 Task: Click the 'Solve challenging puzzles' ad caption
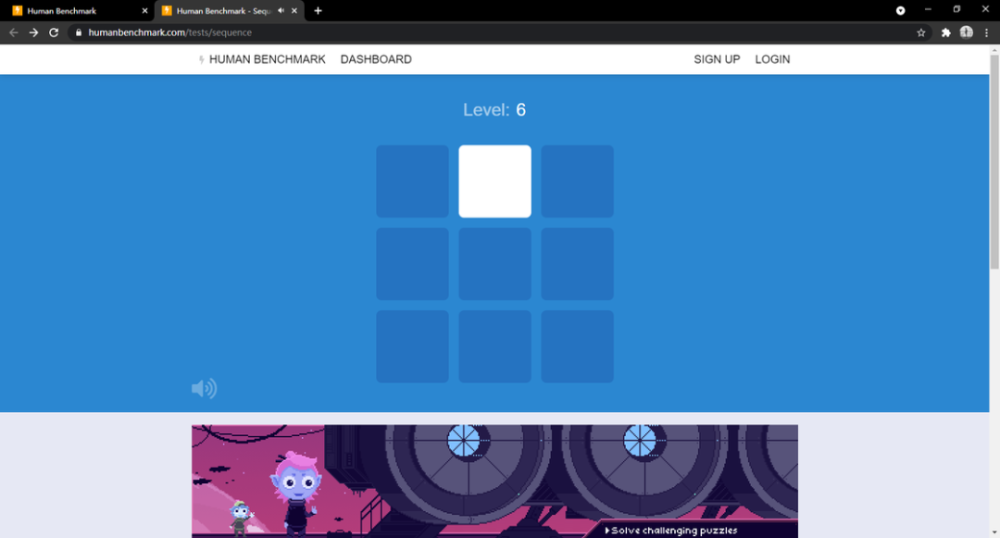click(x=673, y=530)
